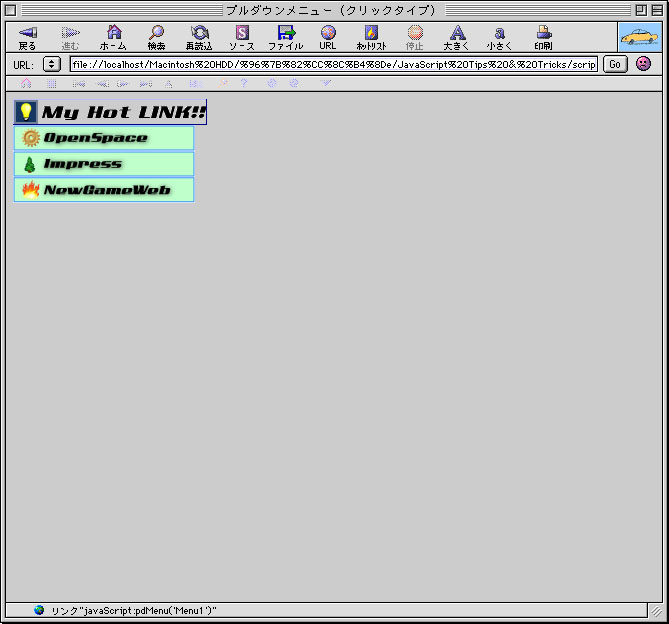Image resolution: width=669 pixels, height=624 pixels.
Task: Click the flame icon next to NowGameWeb
Action: pos(31,190)
